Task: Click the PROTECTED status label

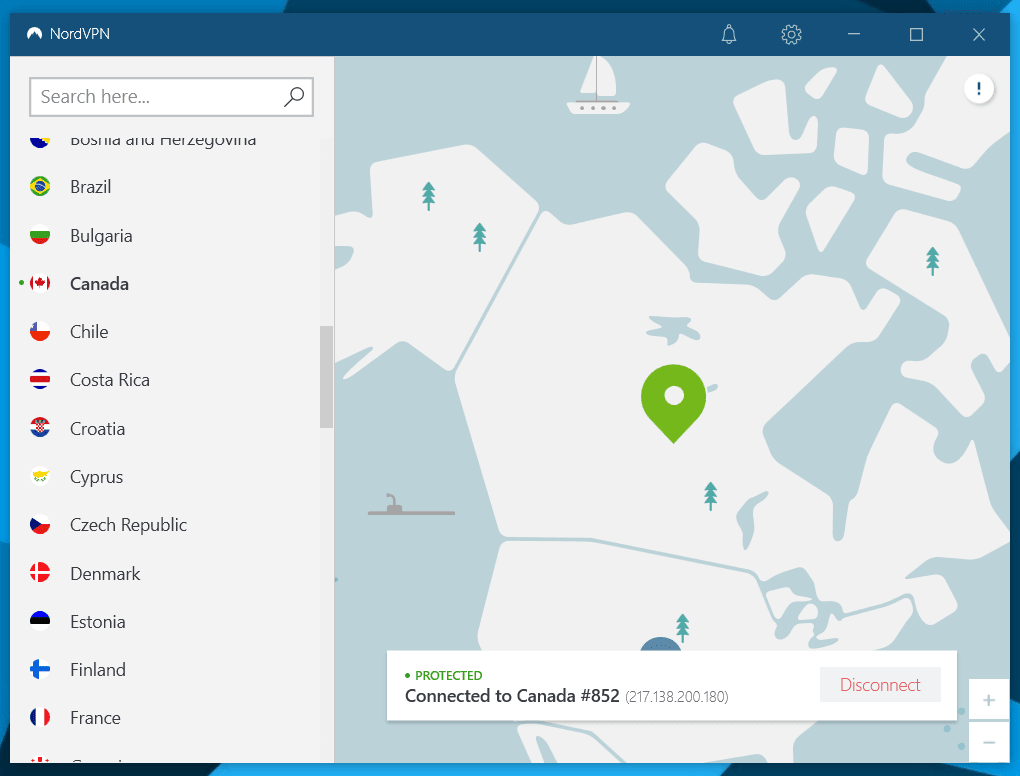Action: tap(448, 675)
